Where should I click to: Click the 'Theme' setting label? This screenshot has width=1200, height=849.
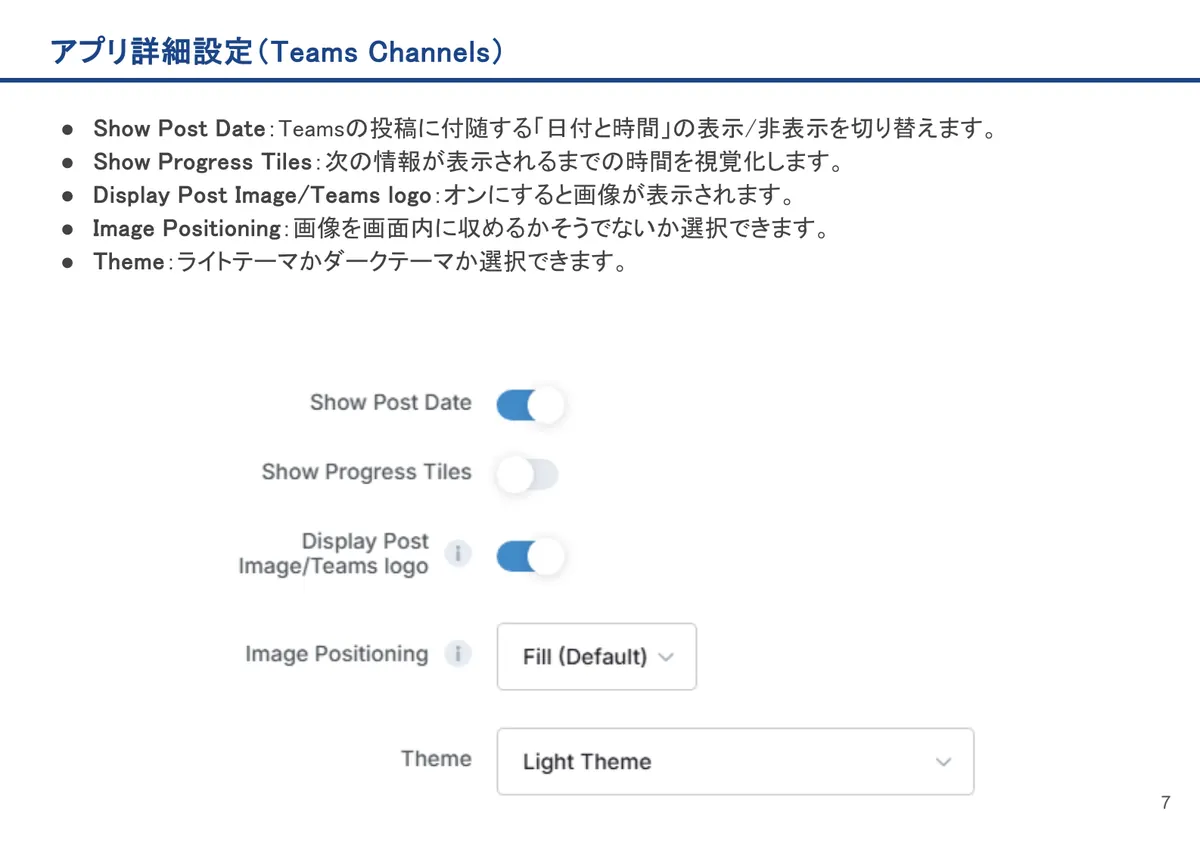pos(436,758)
